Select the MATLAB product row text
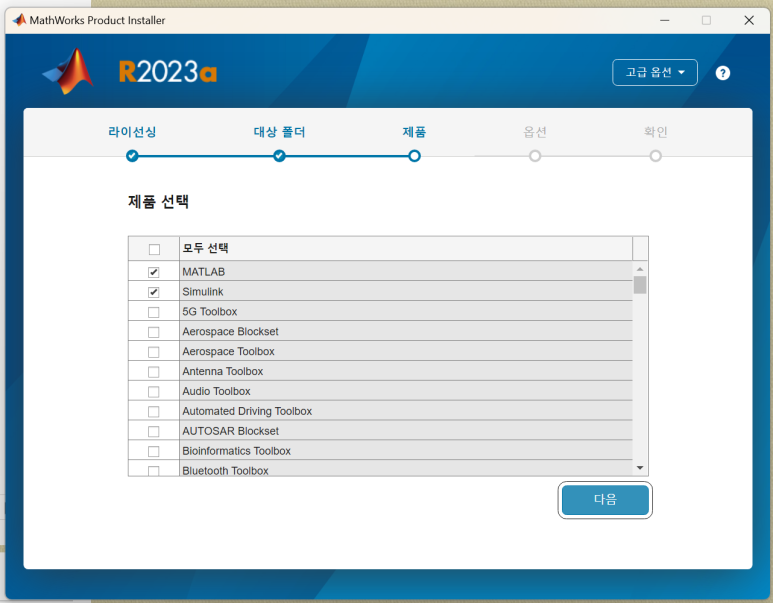 (x=204, y=272)
